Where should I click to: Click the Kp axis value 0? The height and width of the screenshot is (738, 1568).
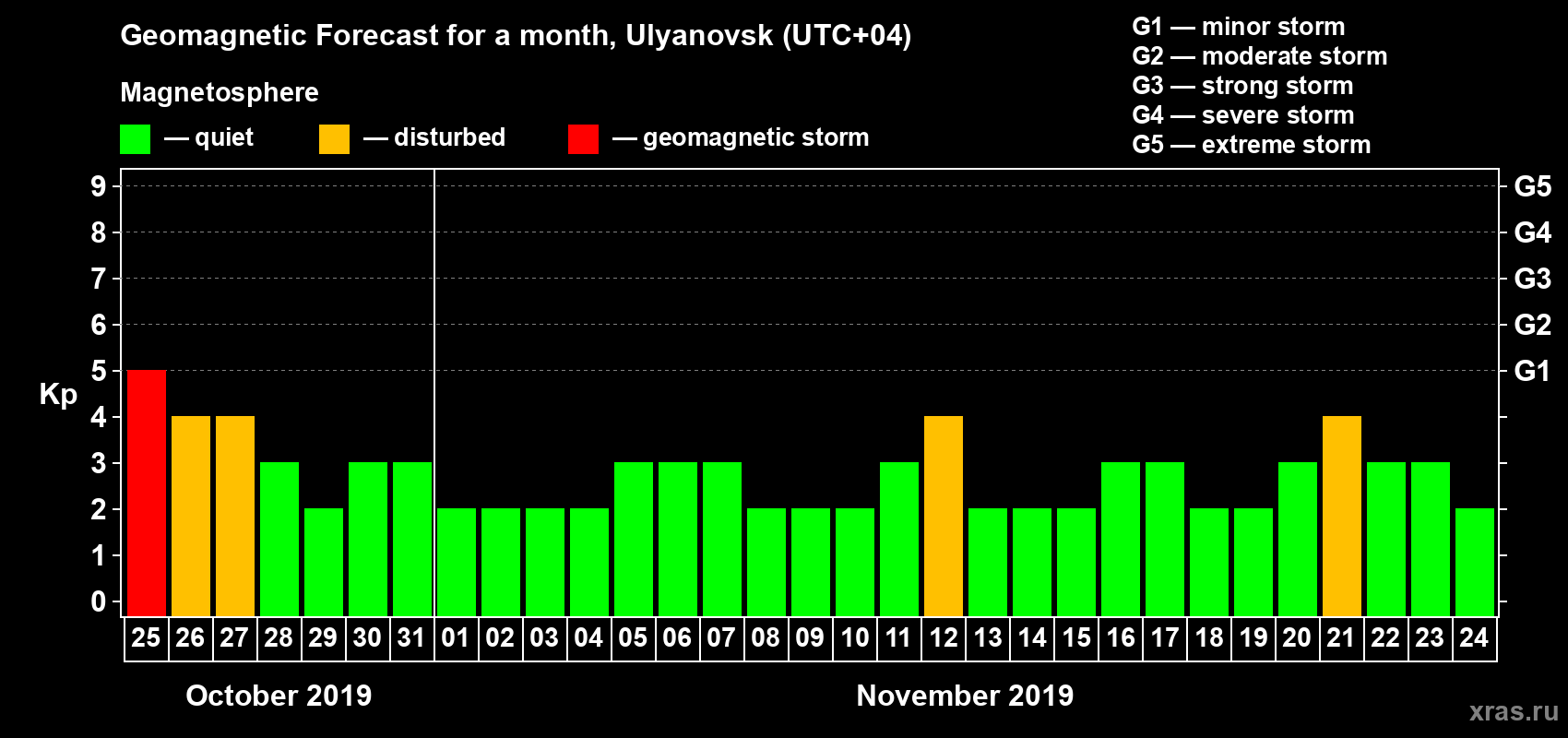coord(99,601)
